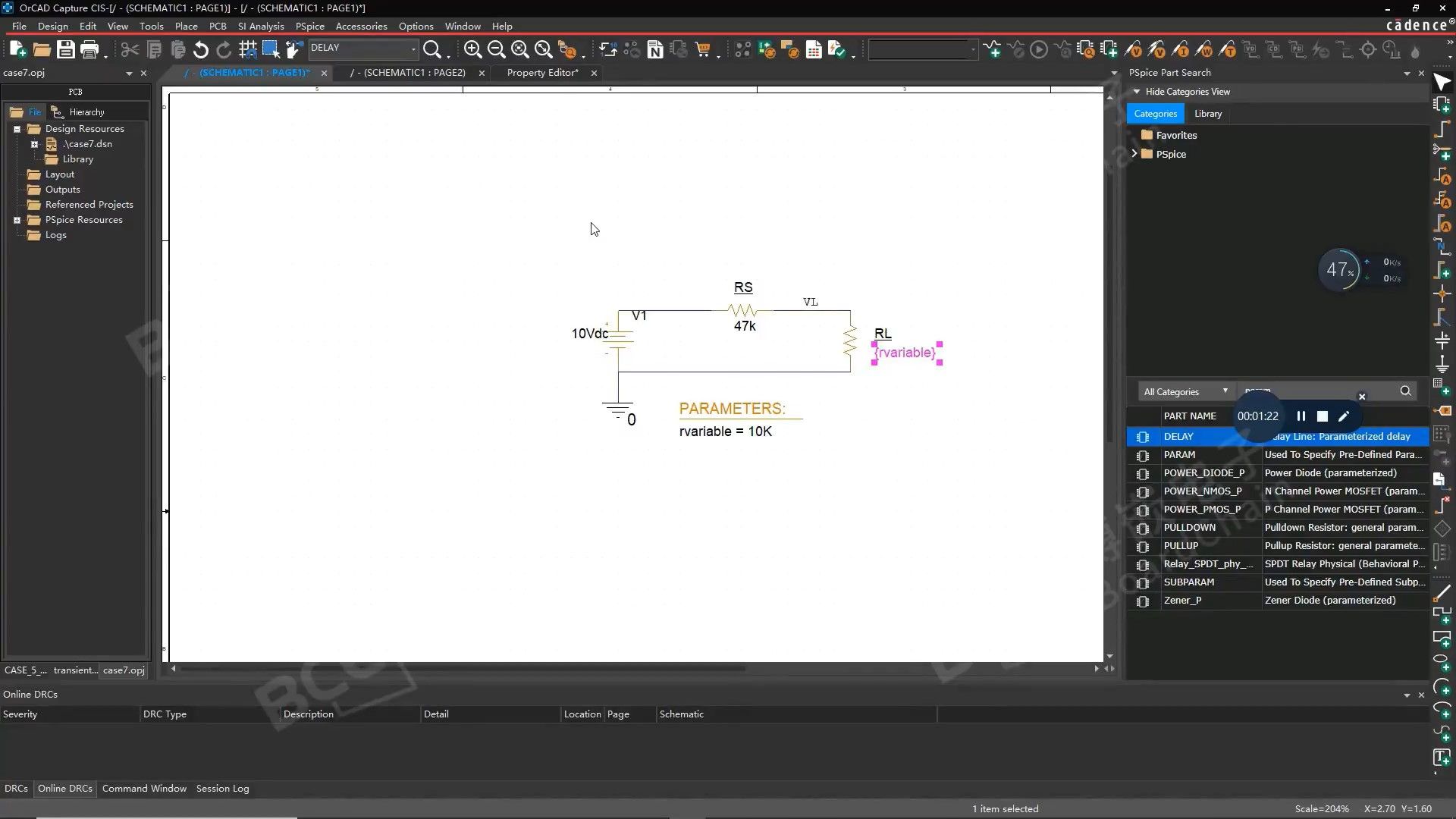Switch to Property Editor tab
This screenshot has height=819, width=1456.
click(x=542, y=73)
